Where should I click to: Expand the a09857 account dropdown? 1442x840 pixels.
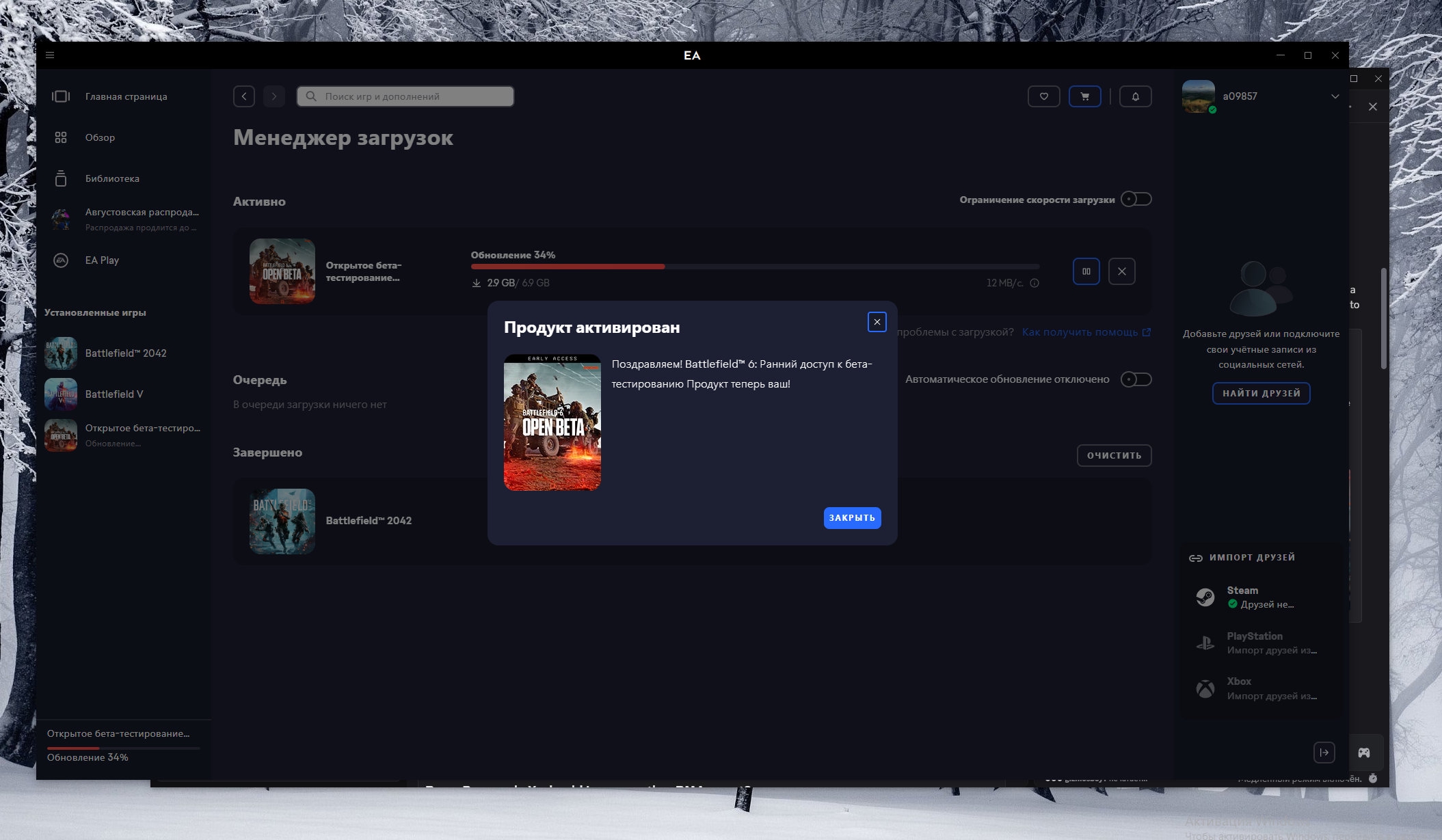[1335, 96]
